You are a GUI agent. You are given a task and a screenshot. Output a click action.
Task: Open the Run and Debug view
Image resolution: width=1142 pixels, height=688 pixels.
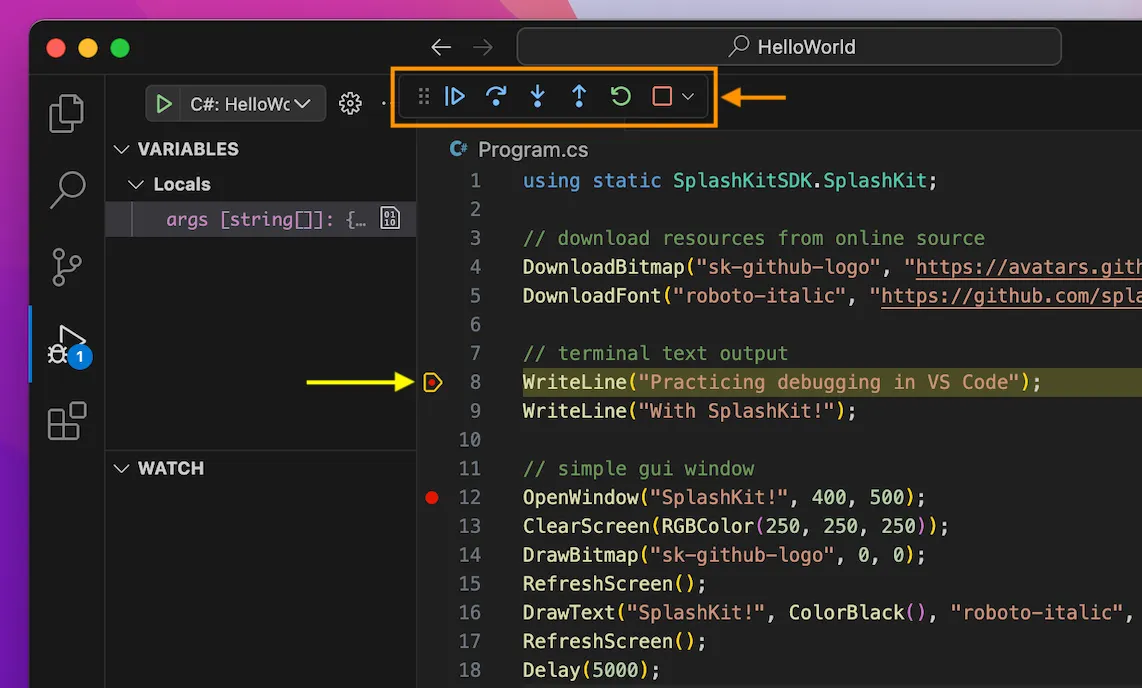[66, 344]
